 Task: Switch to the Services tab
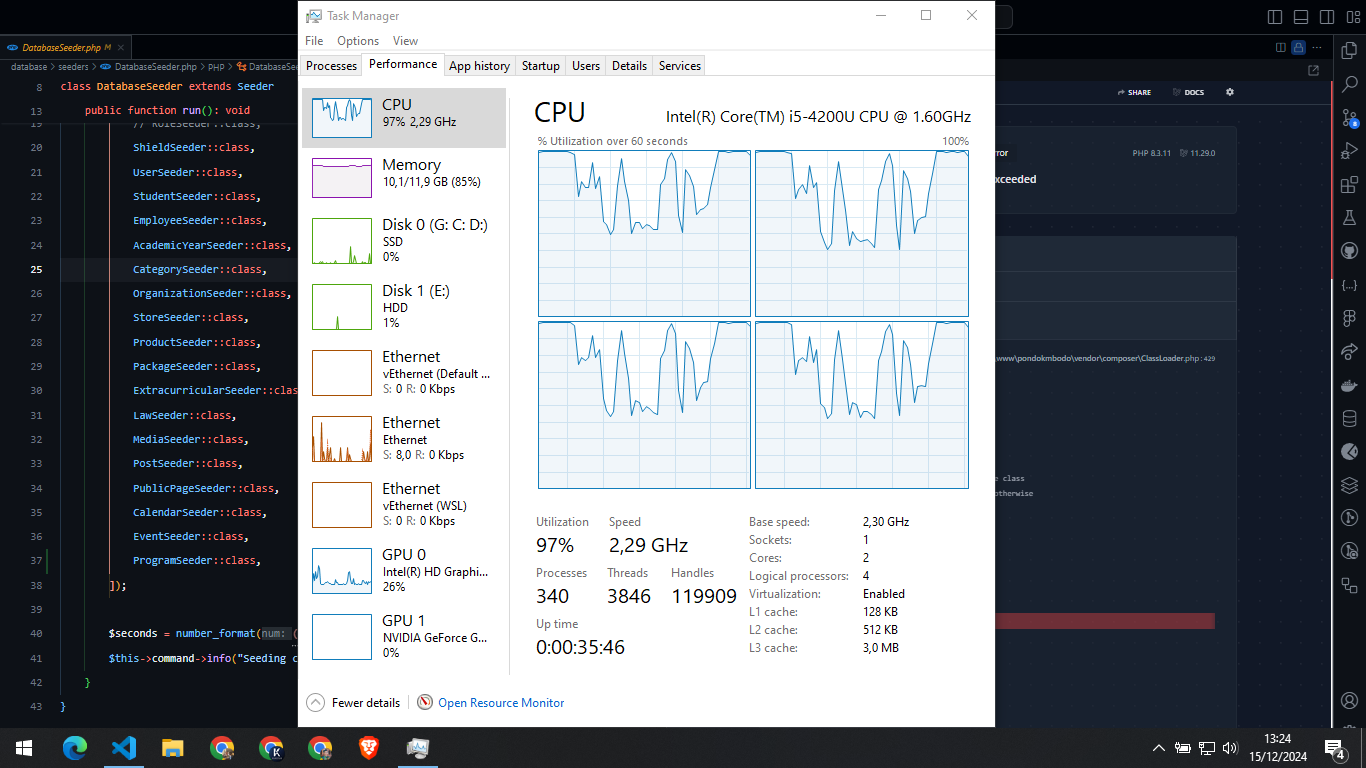point(680,66)
